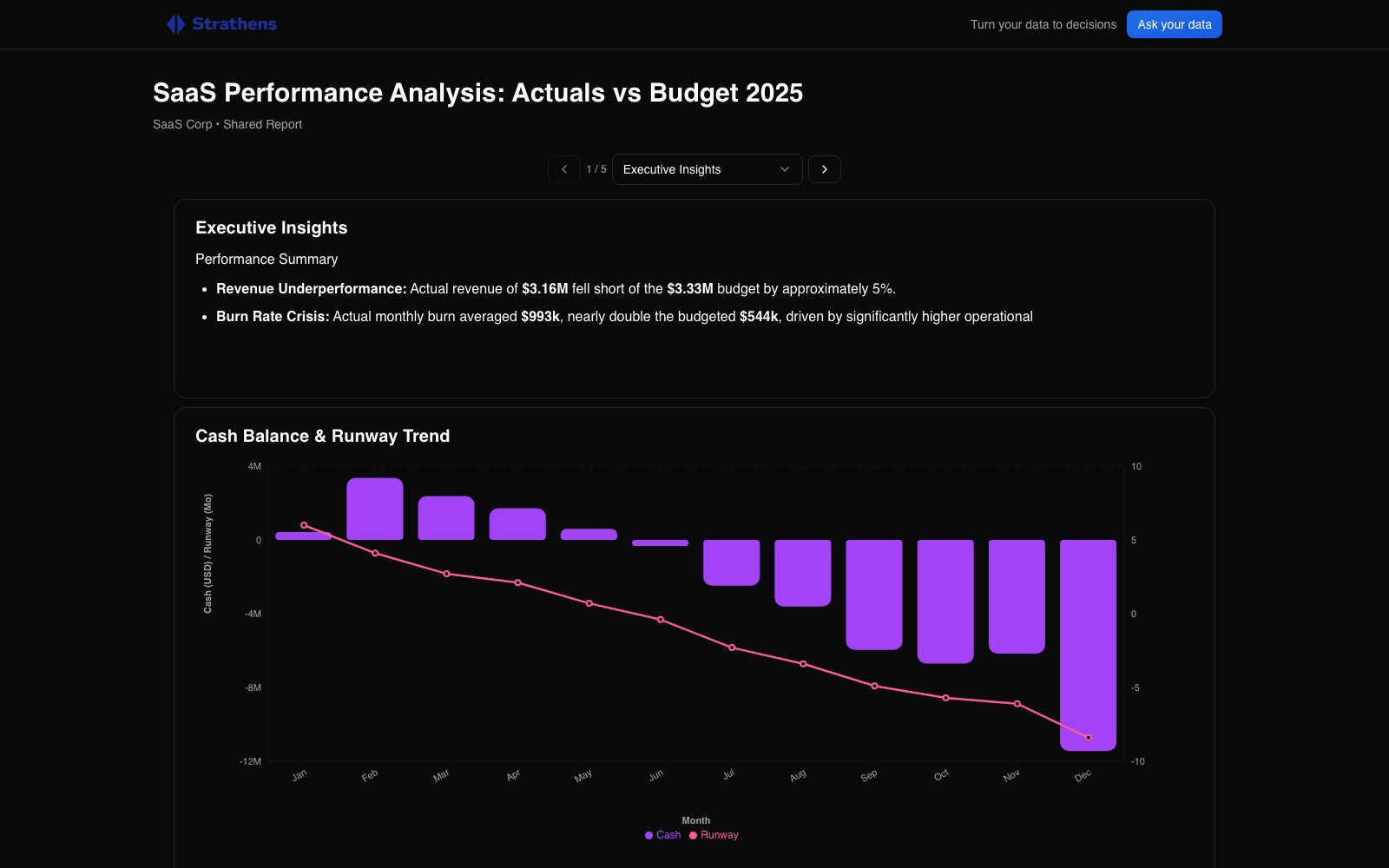Advance to next report page arrow
The height and width of the screenshot is (868, 1389).
(x=825, y=169)
